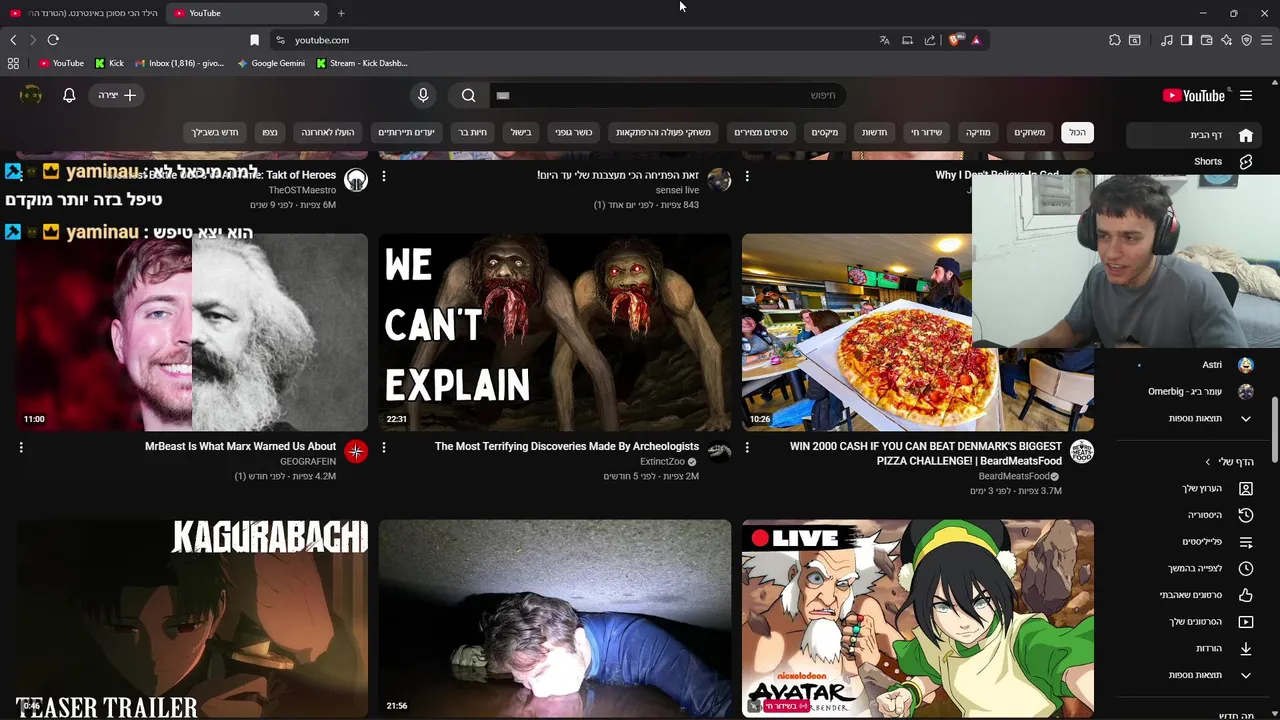Click the search magnifier button
This screenshot has width=1280, height=720.
[468, 95]
